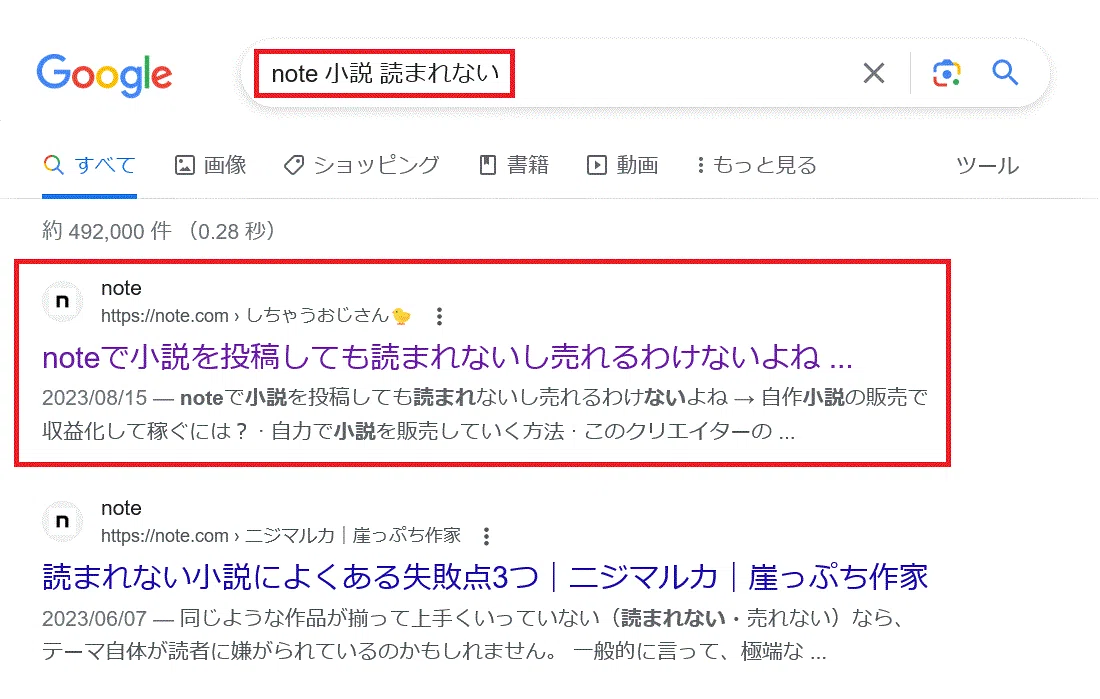The image size is (1100, 699).
Task: Open noteで小説を投稿しても読まれない result link
Action: [x=447, y=357]
